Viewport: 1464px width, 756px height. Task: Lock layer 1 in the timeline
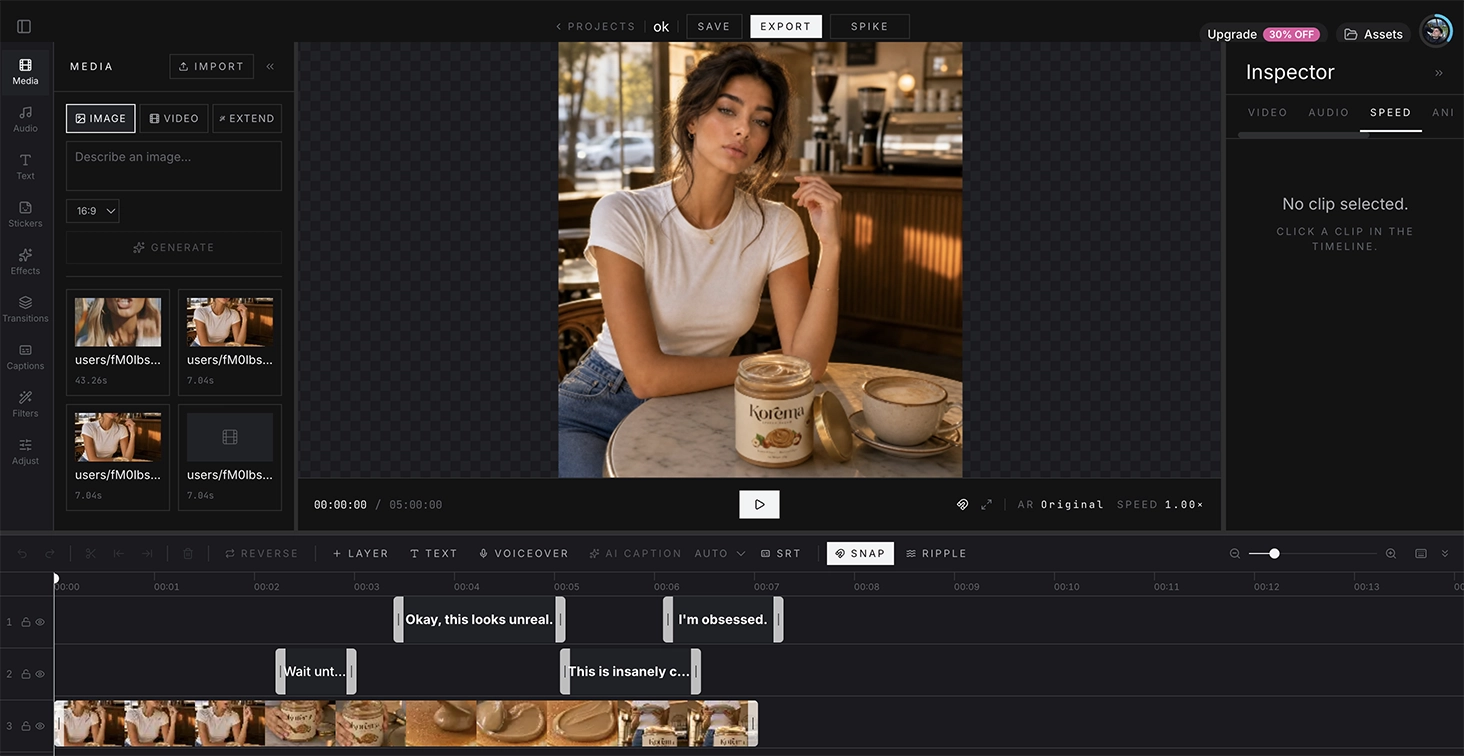[26, 622]
